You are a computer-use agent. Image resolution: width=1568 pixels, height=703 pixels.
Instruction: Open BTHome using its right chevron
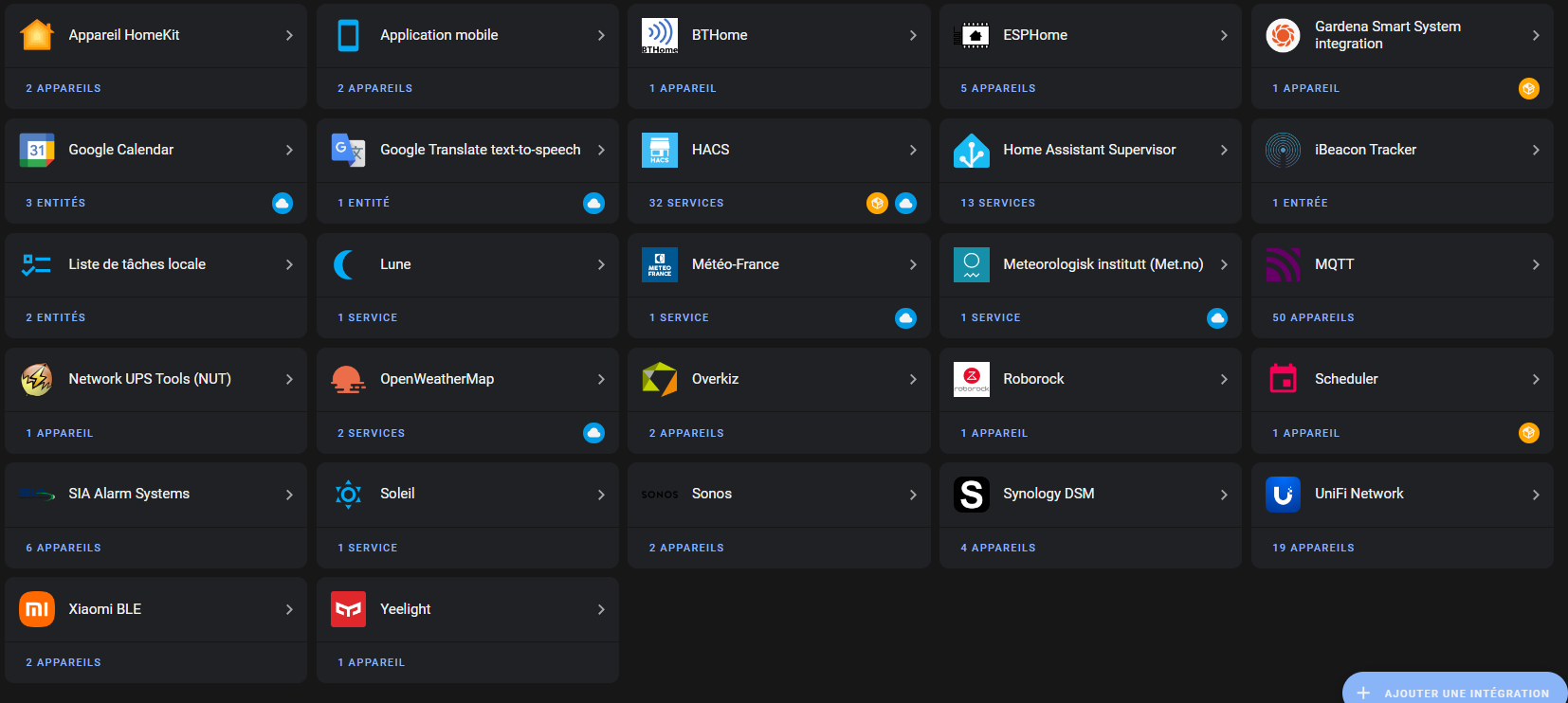pyautogui.click(x=913, y=35)
